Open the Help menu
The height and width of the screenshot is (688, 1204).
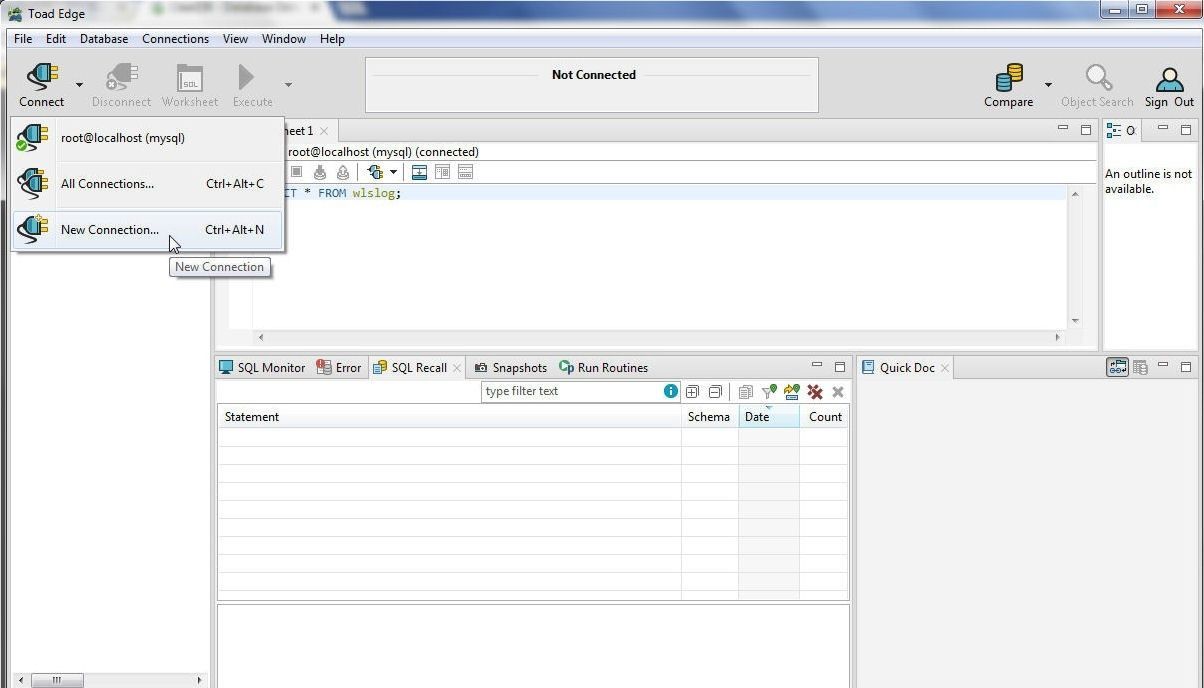pos(332,39)
